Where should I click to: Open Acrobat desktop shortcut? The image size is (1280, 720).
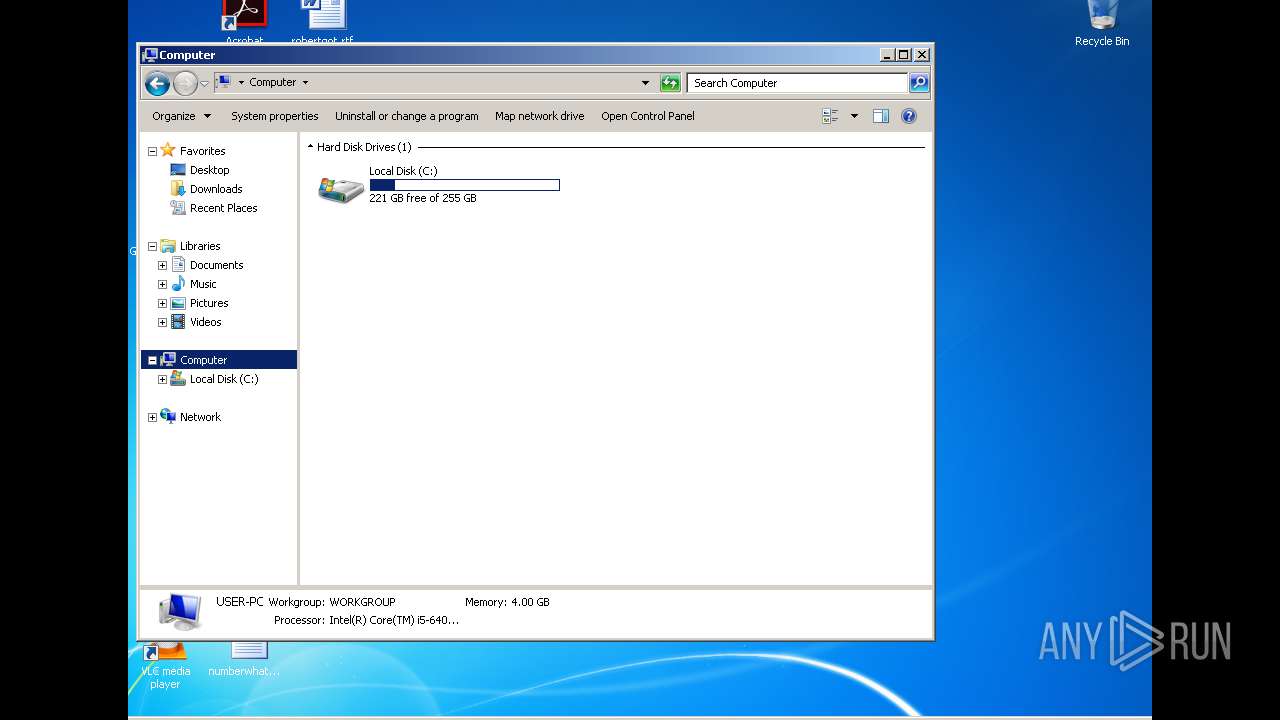click(x=244, y=22)
